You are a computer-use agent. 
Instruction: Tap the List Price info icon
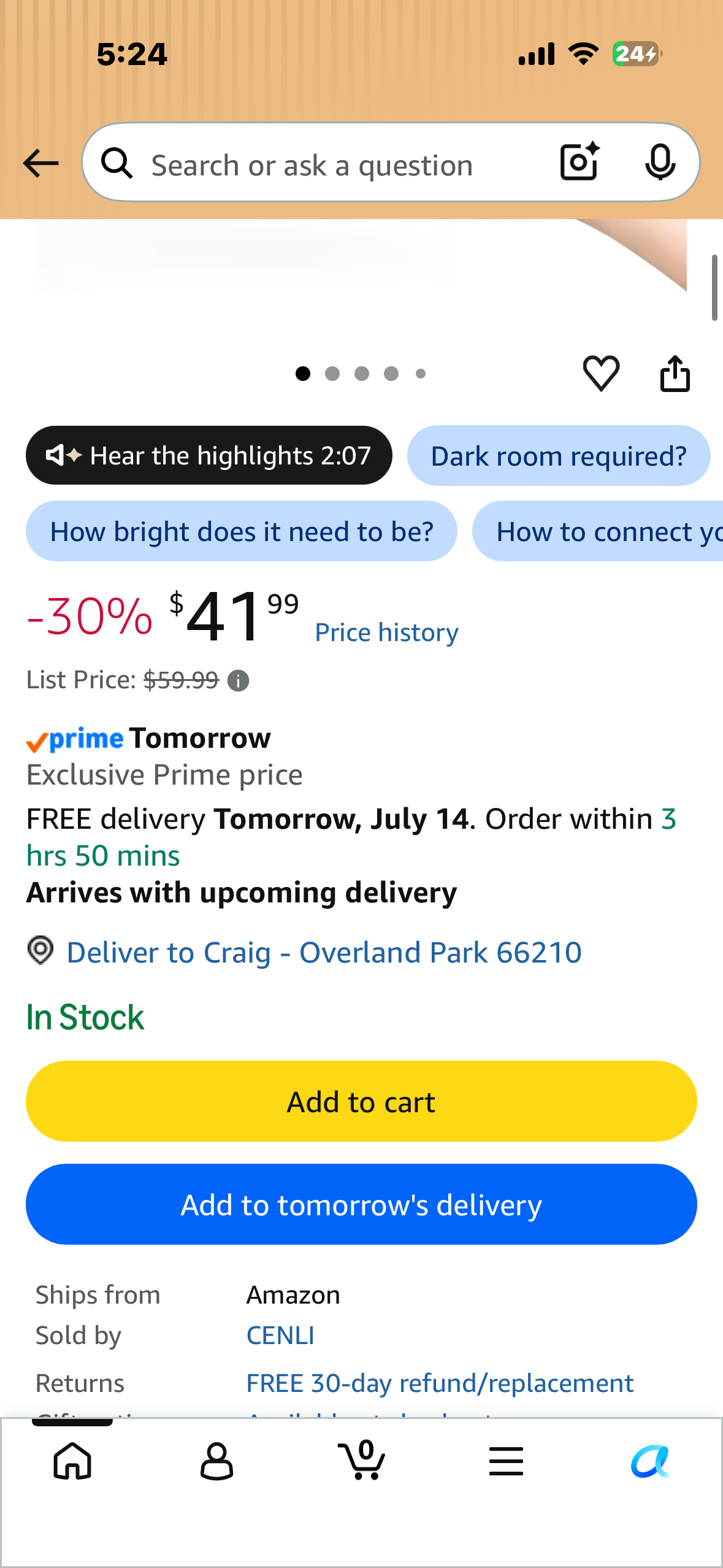[238, 680]
